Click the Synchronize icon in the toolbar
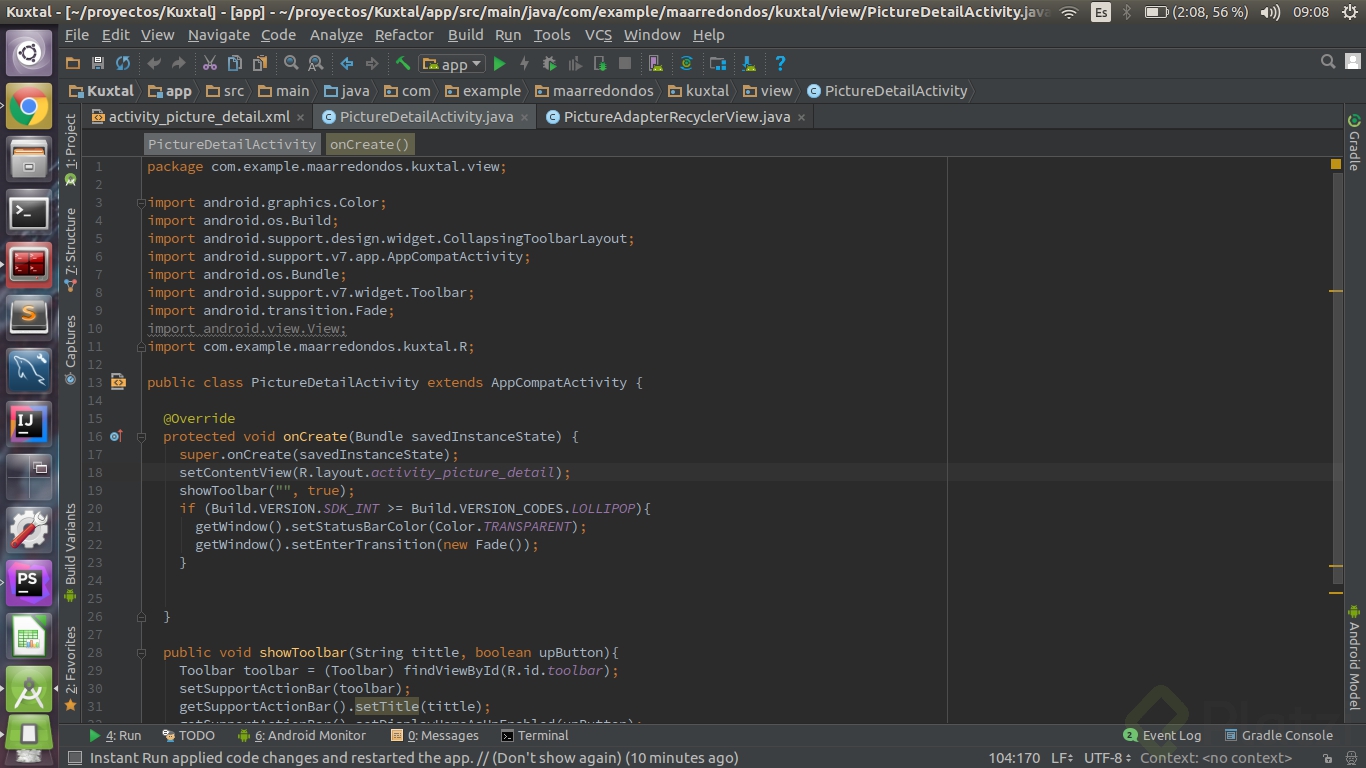Viewport: 1366px width, 768px height. point(123,64)
